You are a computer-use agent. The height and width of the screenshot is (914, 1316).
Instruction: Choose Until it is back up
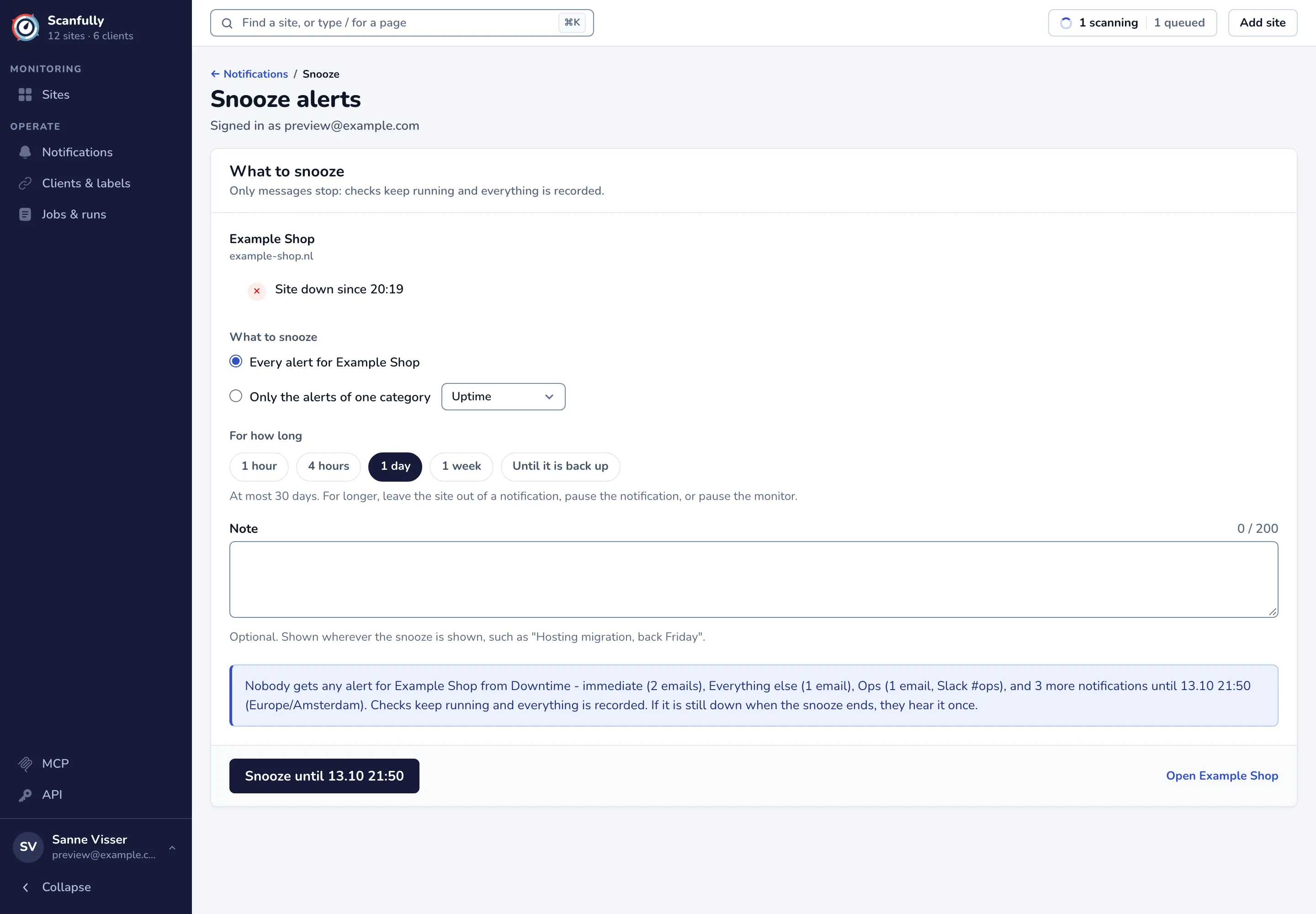pos(560,466)
